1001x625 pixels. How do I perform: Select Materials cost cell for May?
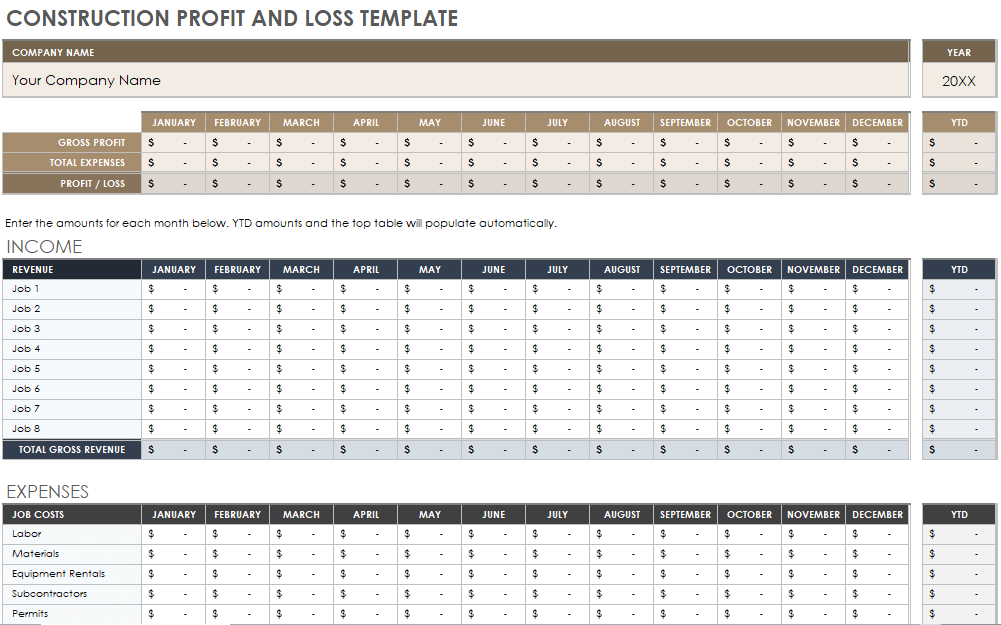tap(430, 554)
